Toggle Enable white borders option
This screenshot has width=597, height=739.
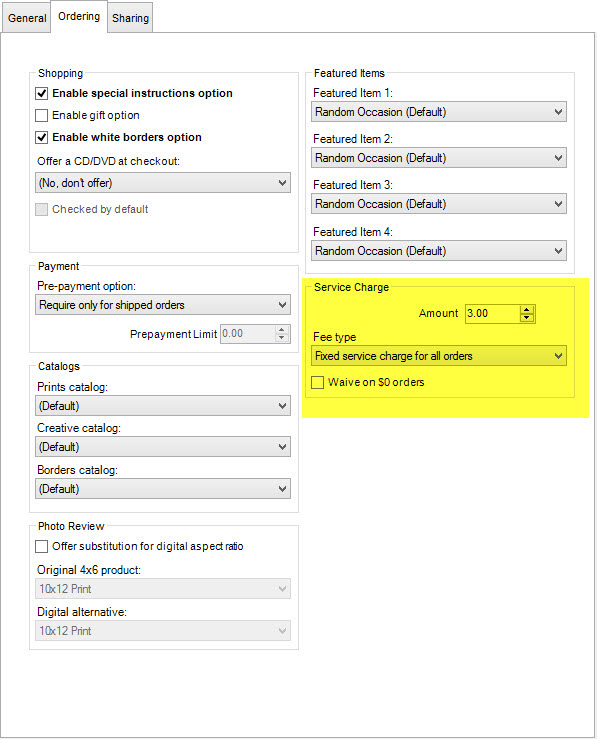pos(41,137)
